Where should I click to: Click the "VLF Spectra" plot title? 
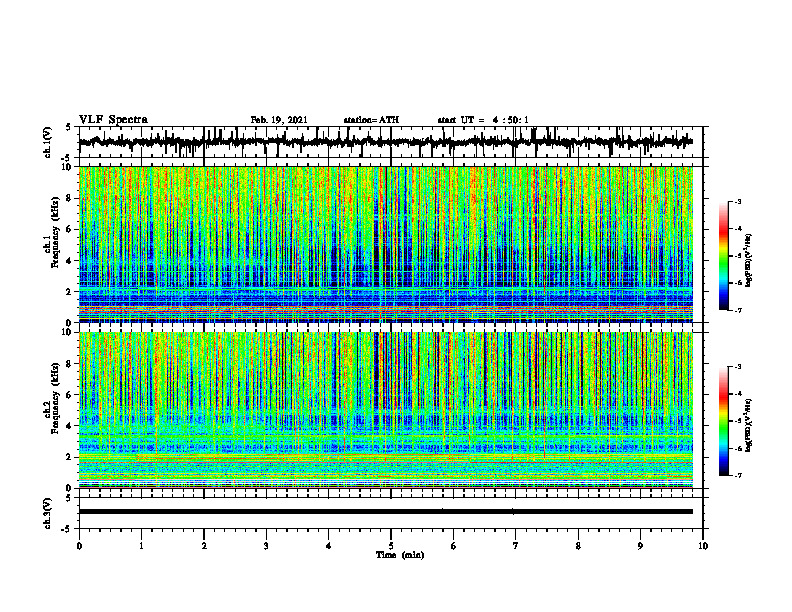click(x=113, y=119)
